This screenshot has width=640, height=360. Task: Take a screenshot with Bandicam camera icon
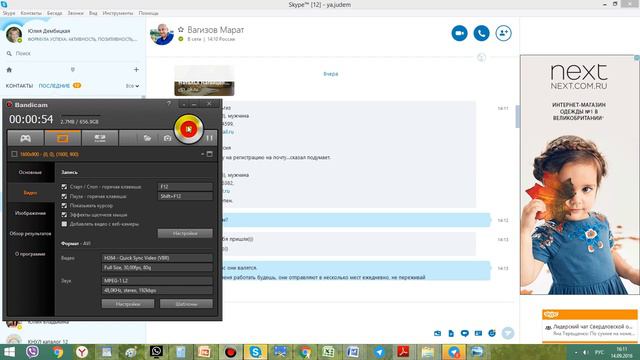tap(167, 138)
